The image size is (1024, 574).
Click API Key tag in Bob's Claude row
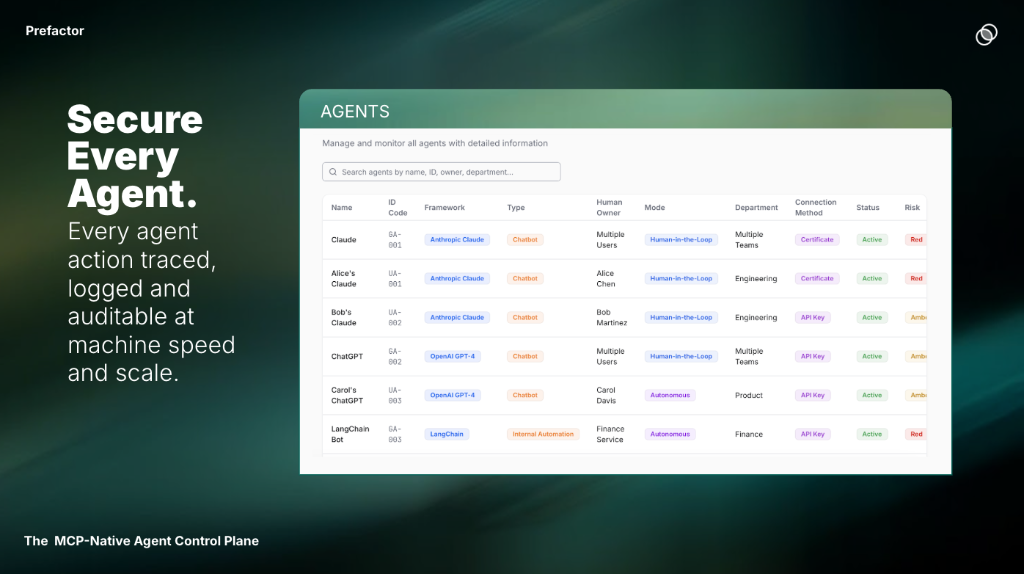[812, 317]
